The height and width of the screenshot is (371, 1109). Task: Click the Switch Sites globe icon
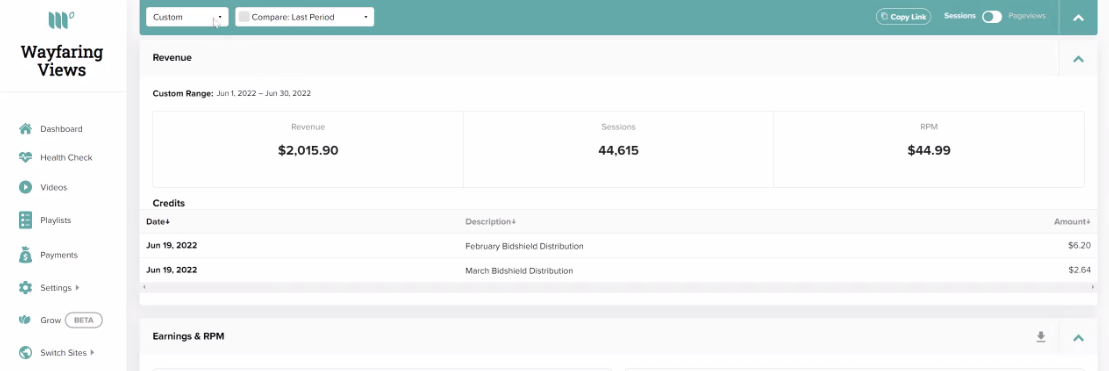coord(25,352)
